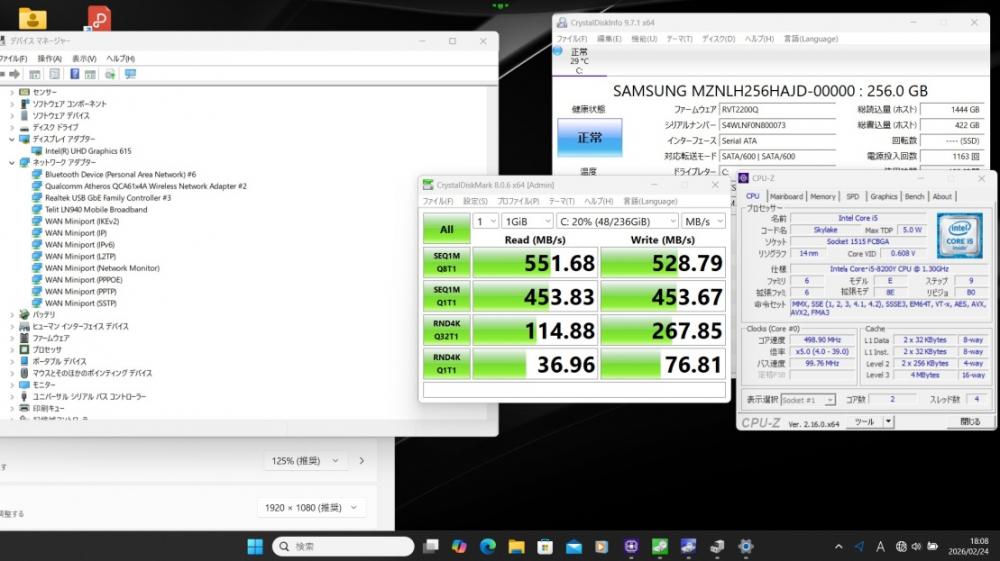This screenshot has width=1000, height=561.
Task: Open the test count dropdown in CrystalDiskMark
Action: (x=485, y=221)
